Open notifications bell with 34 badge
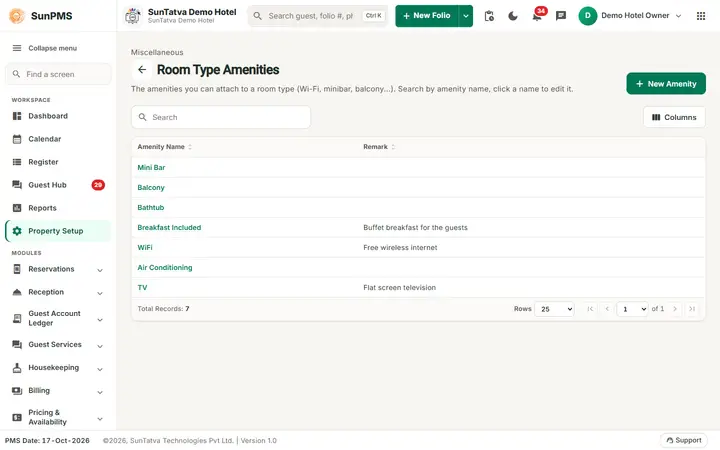The width and height of the screenshot is (720, 450). (x=537, y=16)
